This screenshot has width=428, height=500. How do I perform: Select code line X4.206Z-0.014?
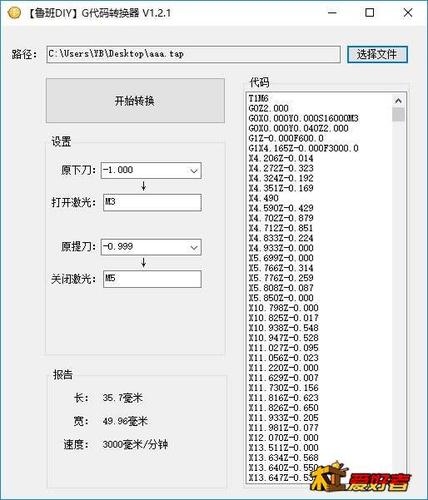[x=281, y=158]
